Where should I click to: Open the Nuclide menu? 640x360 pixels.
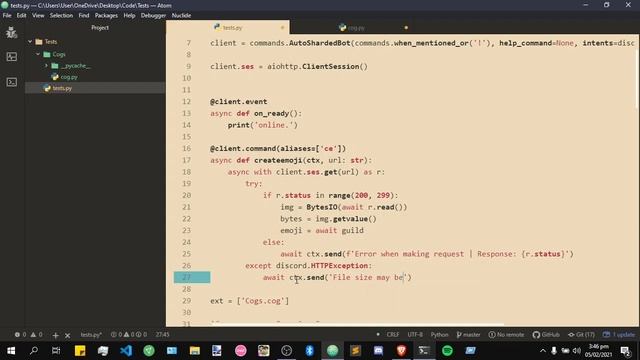(x=181, y=16)
